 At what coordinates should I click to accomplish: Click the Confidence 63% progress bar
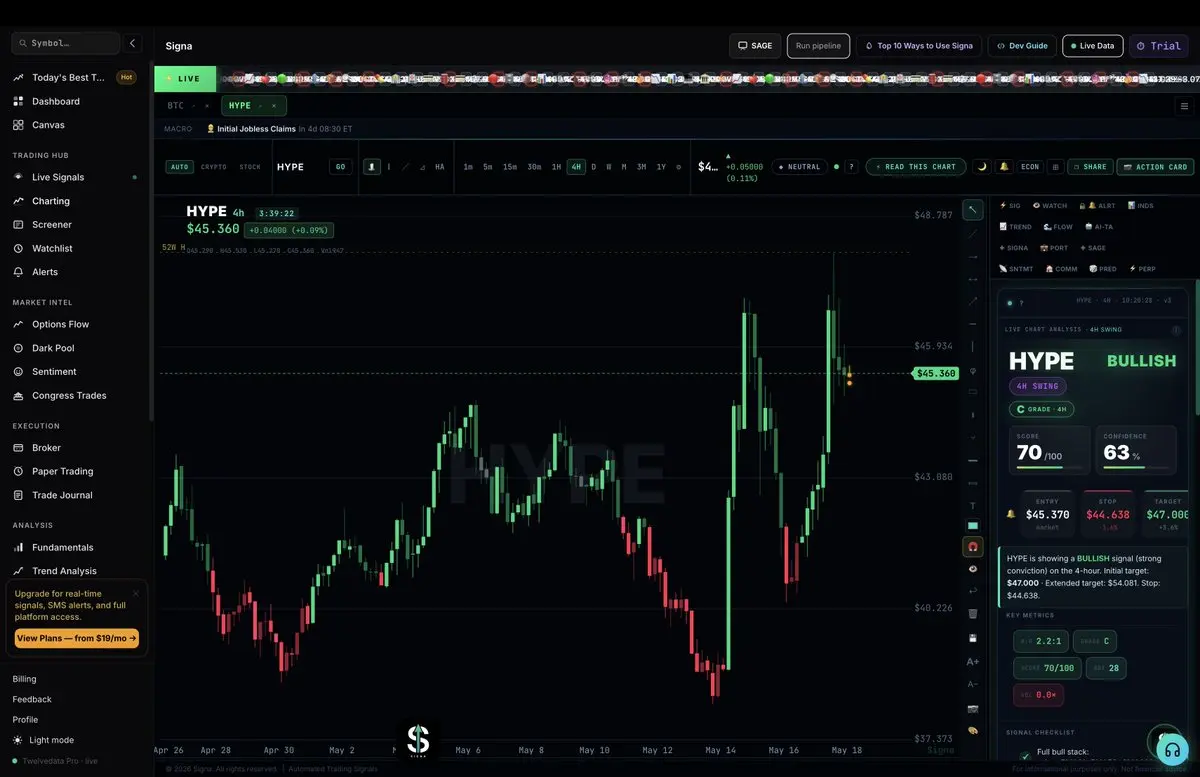tap(1137, 466)
